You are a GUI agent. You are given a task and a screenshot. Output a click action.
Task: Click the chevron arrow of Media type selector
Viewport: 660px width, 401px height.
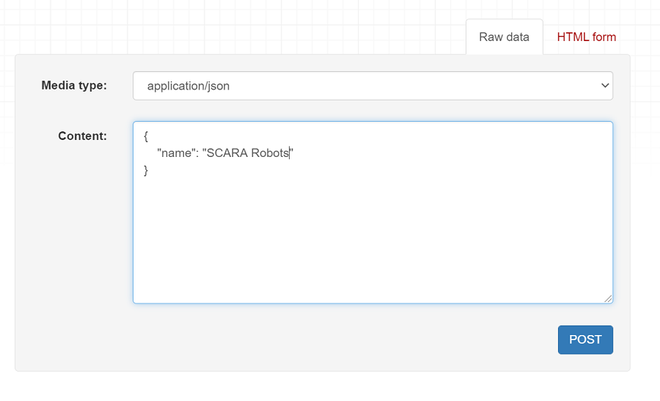coord(605,85)
